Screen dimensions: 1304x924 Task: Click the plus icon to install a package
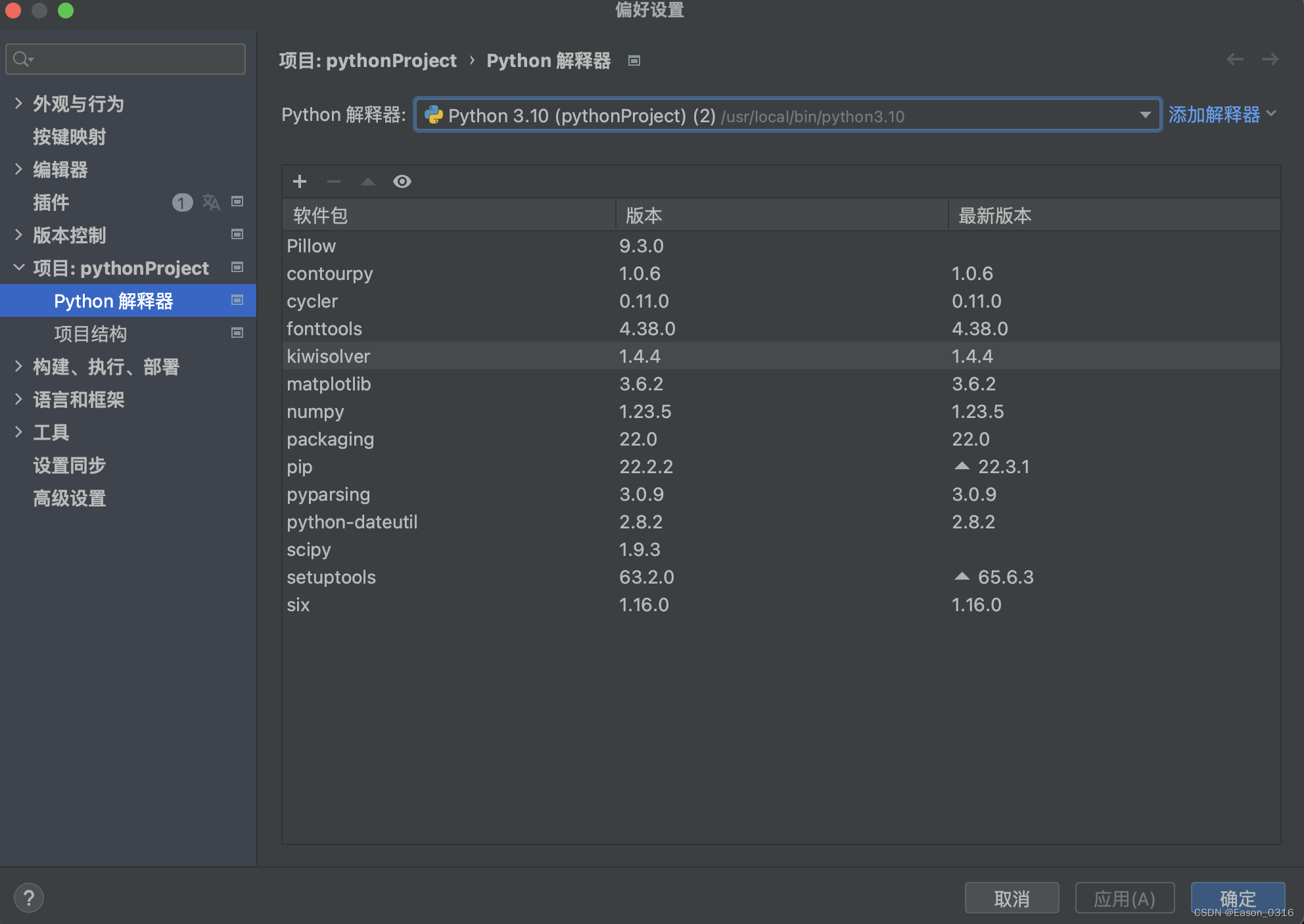point(300,181)
